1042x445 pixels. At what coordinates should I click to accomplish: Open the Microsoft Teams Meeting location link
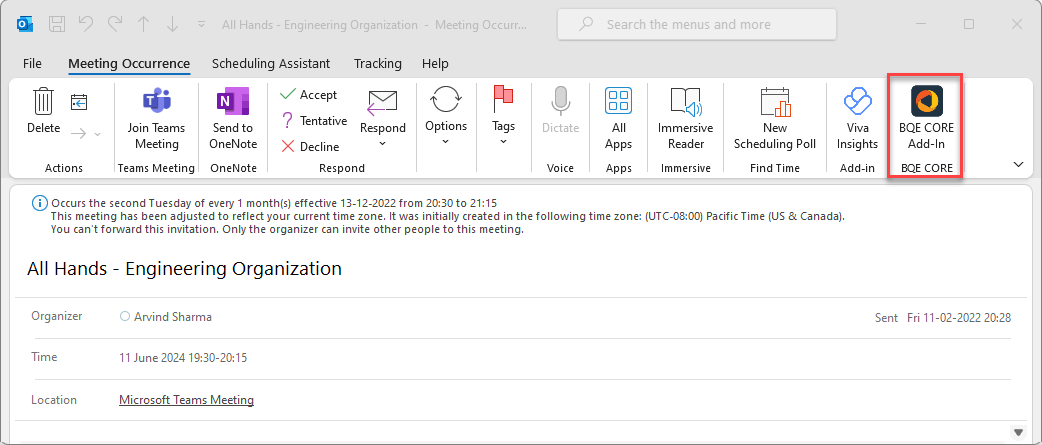click(186, 400)
